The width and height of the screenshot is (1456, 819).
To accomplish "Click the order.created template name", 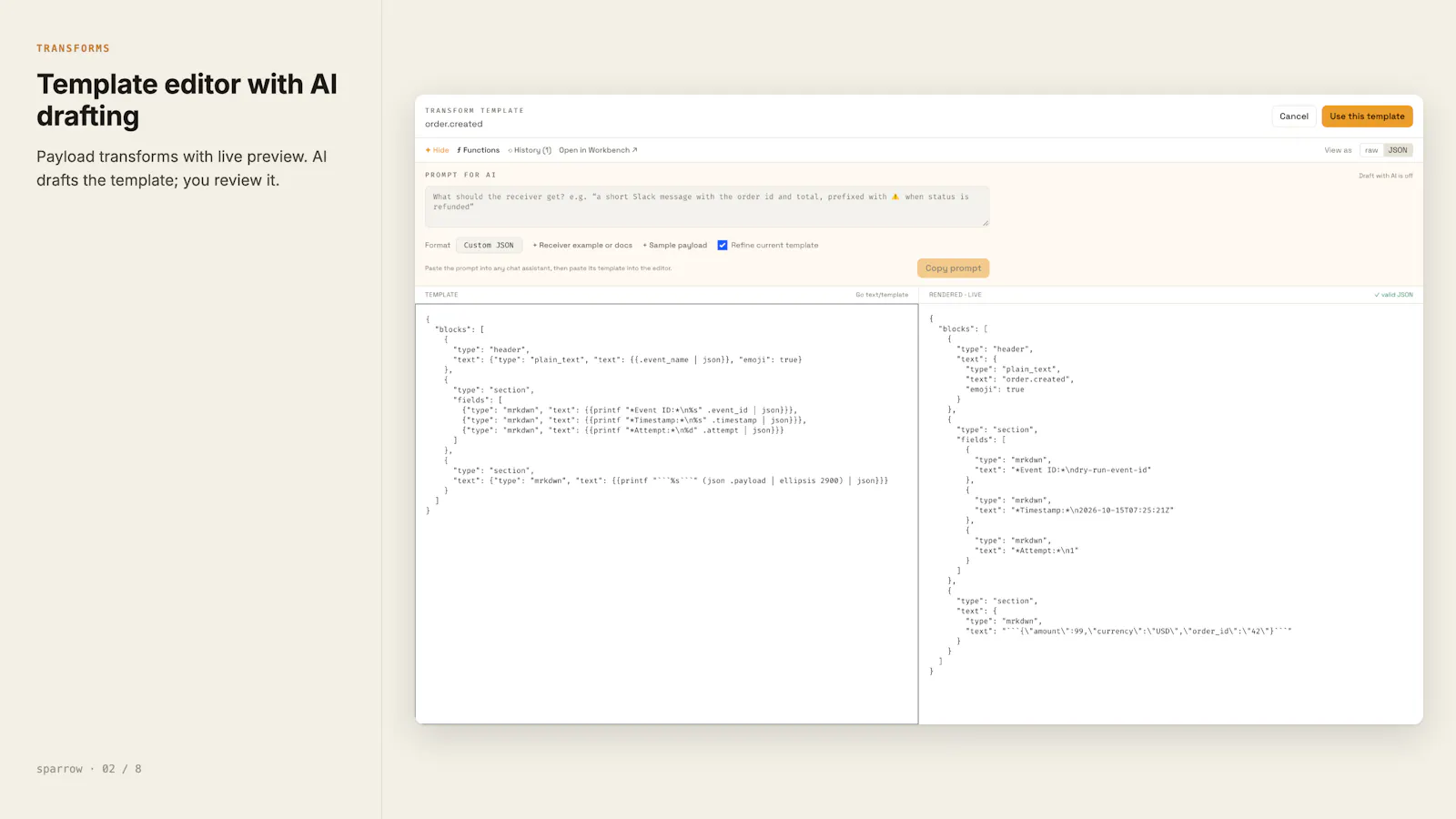I will [454, 125].
